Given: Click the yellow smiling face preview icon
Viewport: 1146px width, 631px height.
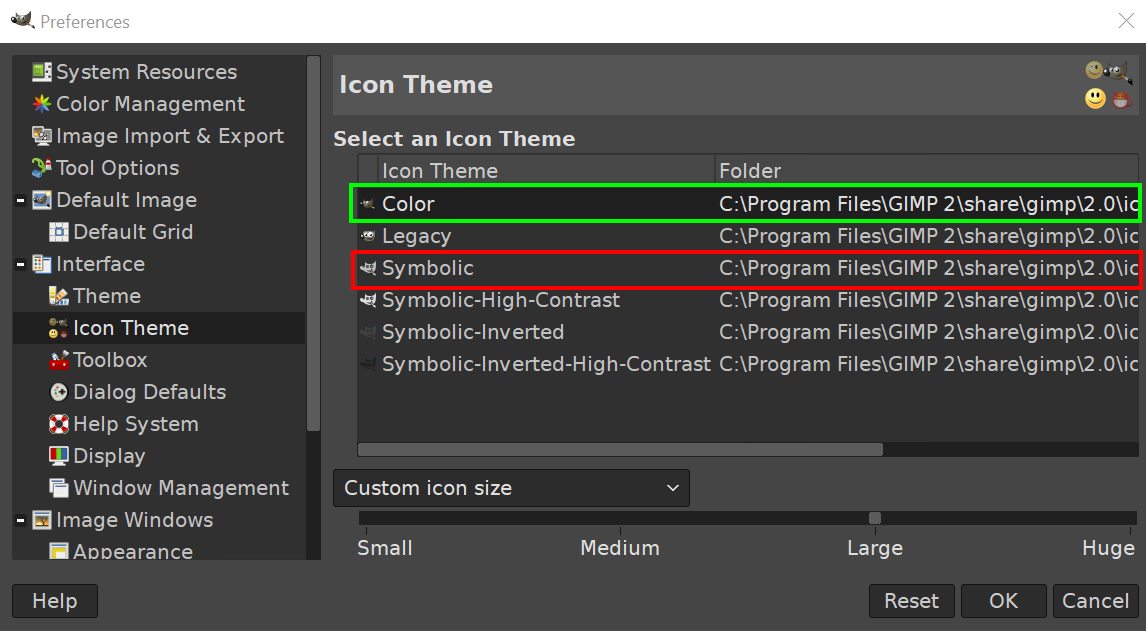Looking at the screenshot, I should (x=1095, y=99).
